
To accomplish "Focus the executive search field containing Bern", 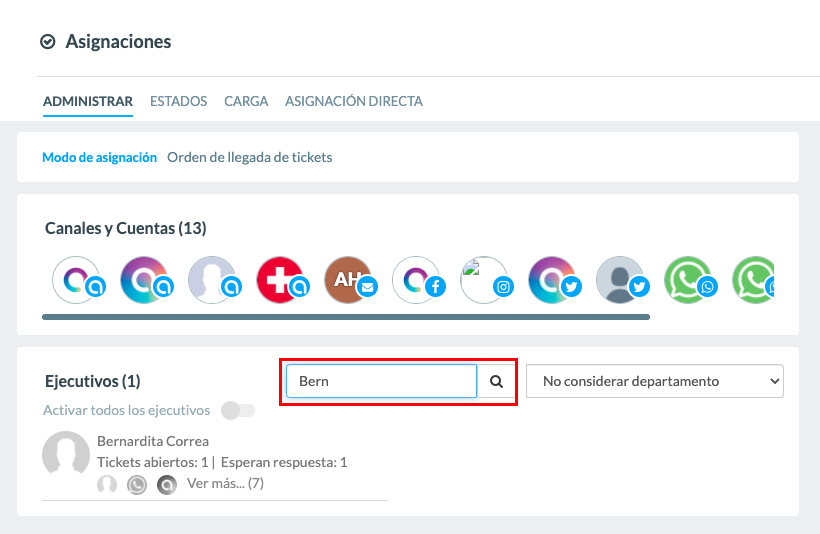I will [x=381, y=381].
